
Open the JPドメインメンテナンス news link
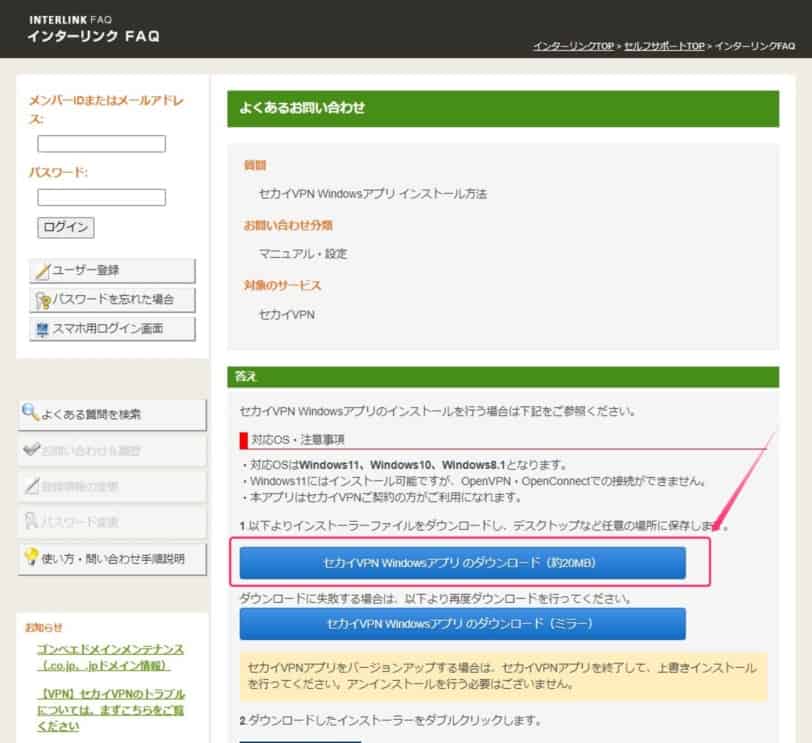click(x=110, y=657)
